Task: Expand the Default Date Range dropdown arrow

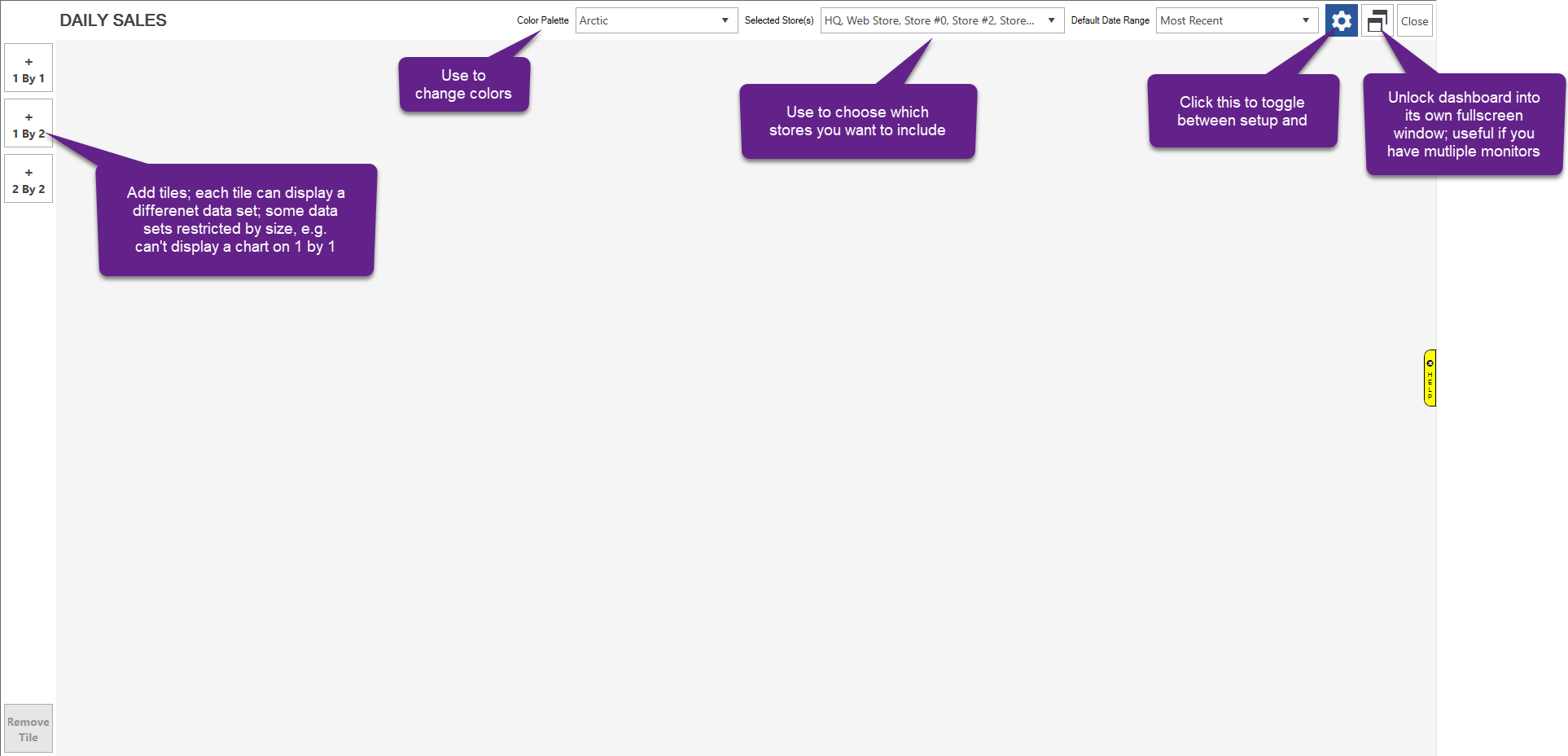Action: (1305, 20)
